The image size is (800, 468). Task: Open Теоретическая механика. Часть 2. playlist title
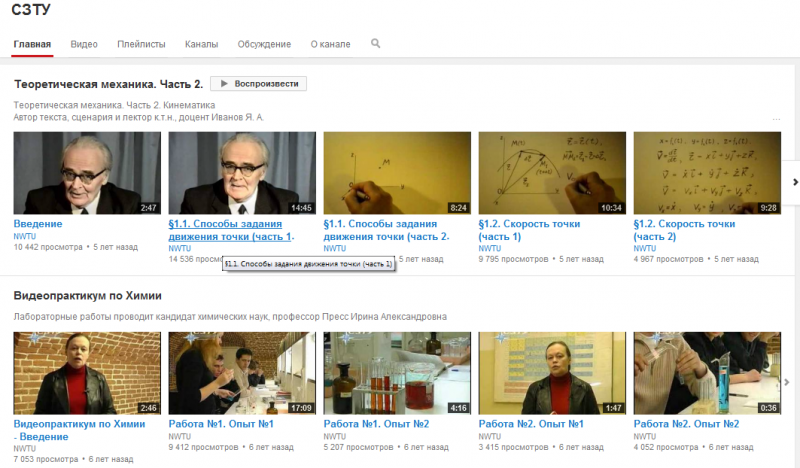pyautogui.click(x=108, y=84)
